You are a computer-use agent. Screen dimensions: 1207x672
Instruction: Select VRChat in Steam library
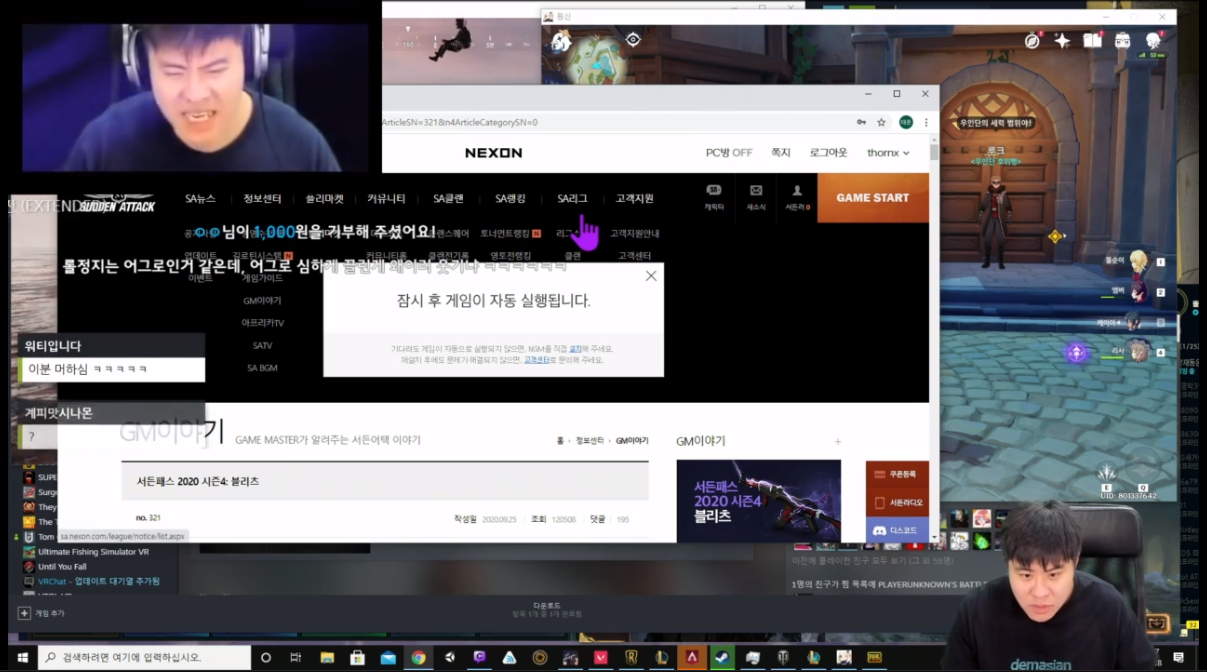[x=92, y=581]
